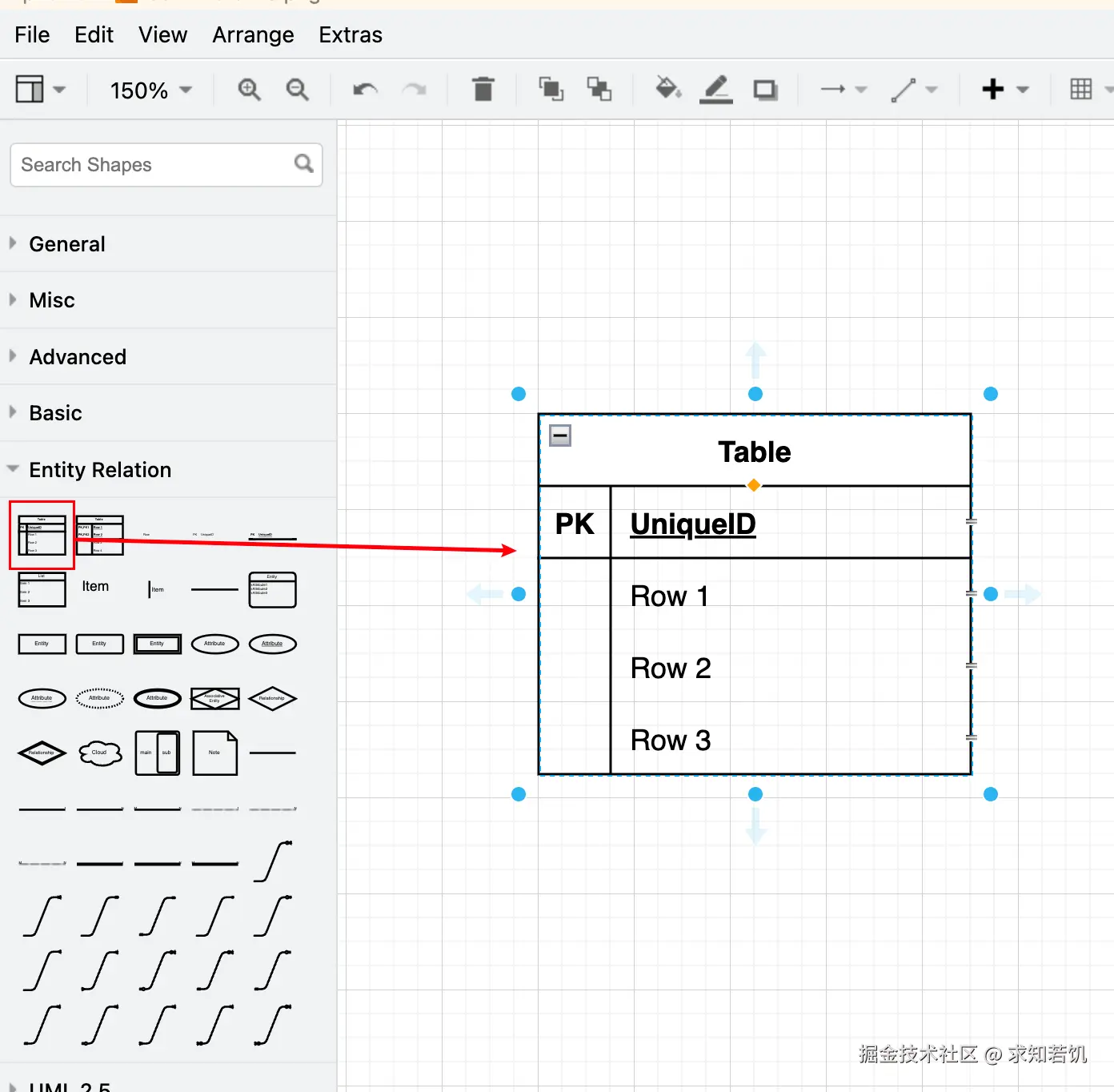Pick the large Item text shape
The height and width of the screenshot is (1092, 1114).
[95, 587]
